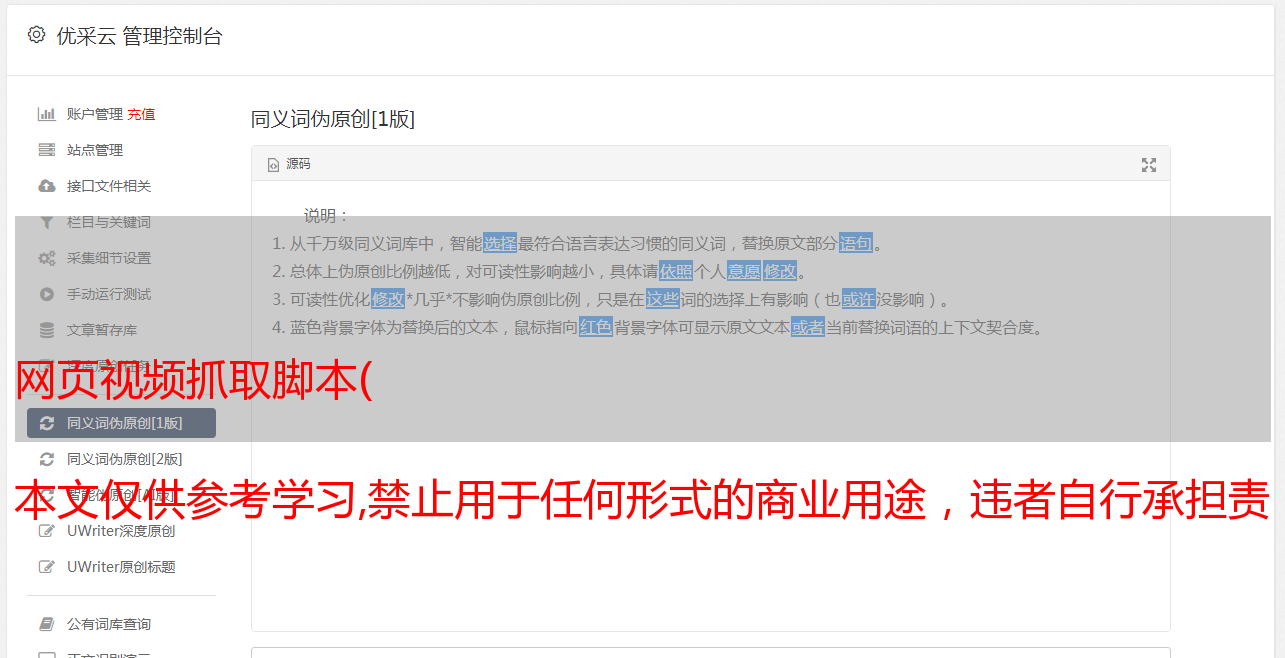The width and height of the screenshot is (1285, 658).
Task: Click the highlighted word 依照 in text
Action: pos(676,271)
